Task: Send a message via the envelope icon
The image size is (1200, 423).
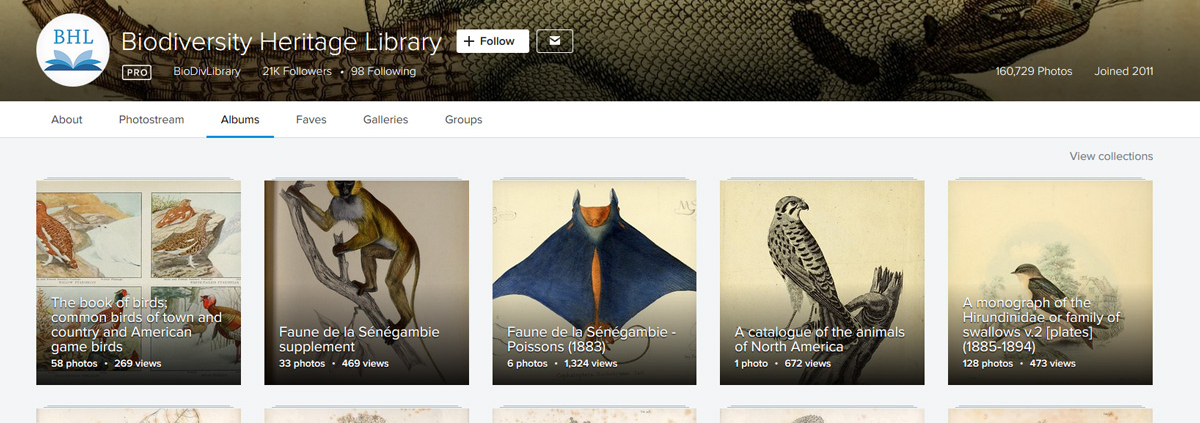Action: (x=555, y=41)
